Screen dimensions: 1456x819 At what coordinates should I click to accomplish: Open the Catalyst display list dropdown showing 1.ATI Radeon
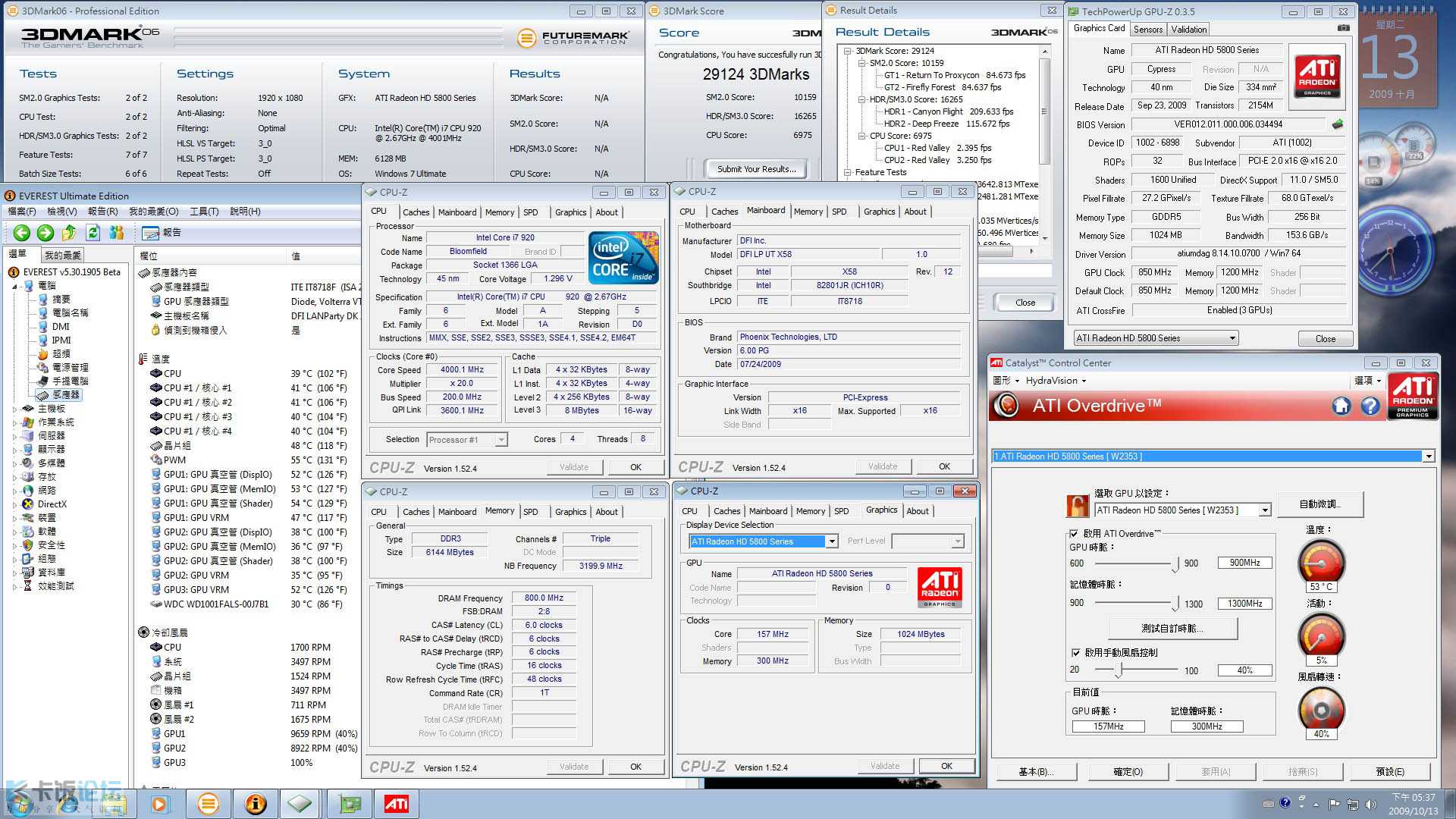(x=1429, y=457)
